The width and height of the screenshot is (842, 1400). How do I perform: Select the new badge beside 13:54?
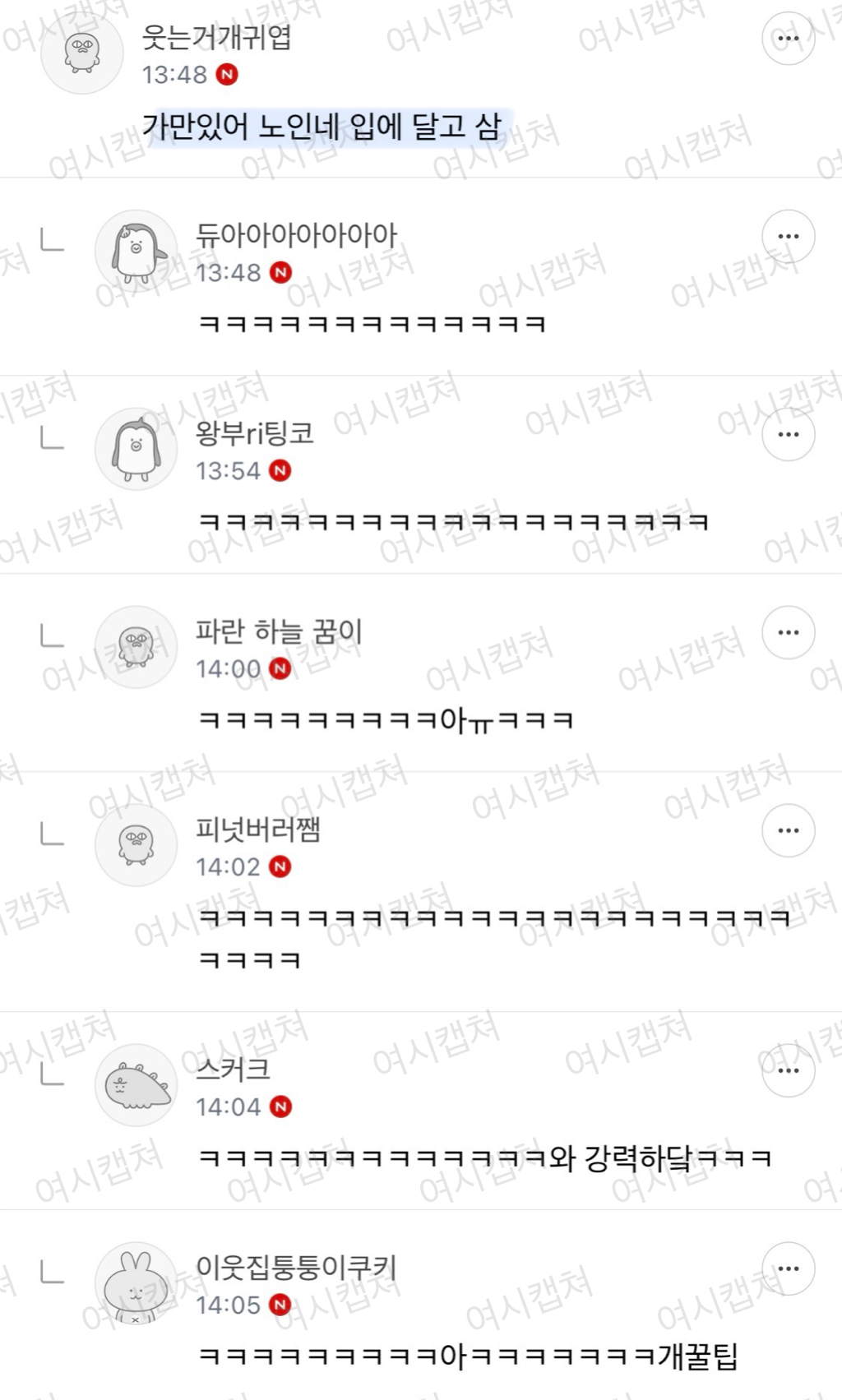[x=280, y=470]
